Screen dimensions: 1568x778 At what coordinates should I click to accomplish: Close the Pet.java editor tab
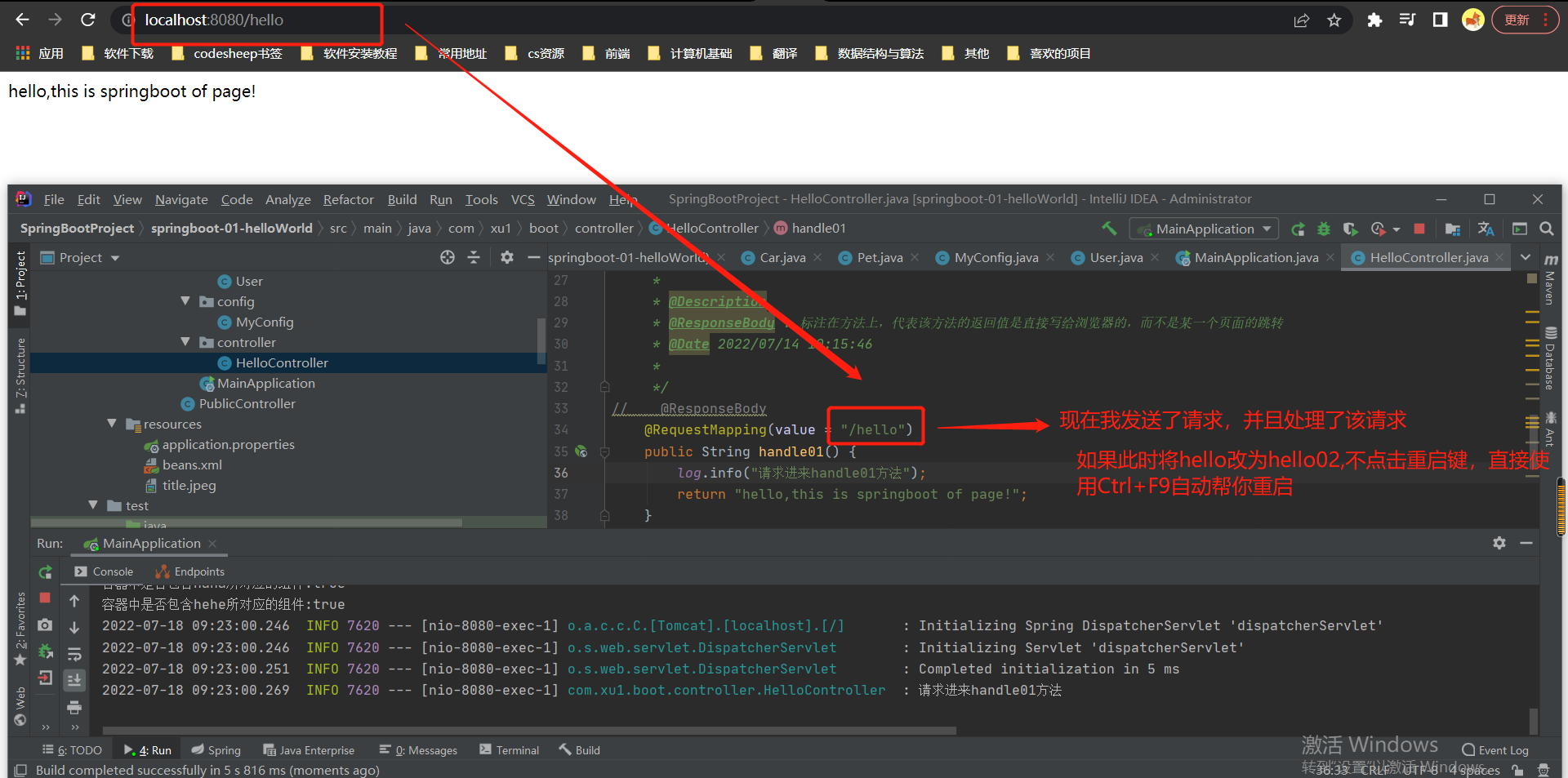[x=915, y=257]
